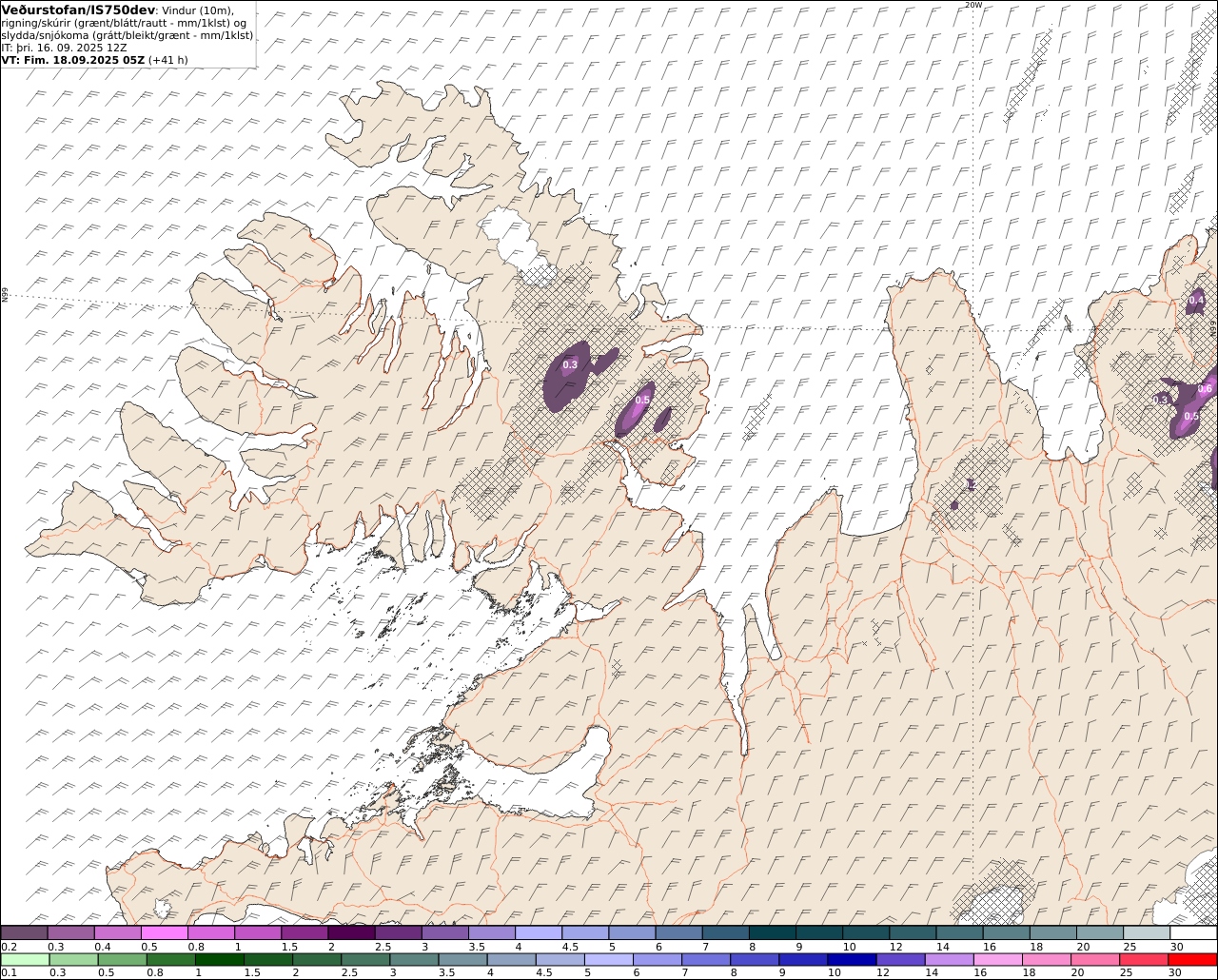Select the pale periwinkle 5 swatch in rain scale
Screen dimensions: 1218x980
point(607,959)
